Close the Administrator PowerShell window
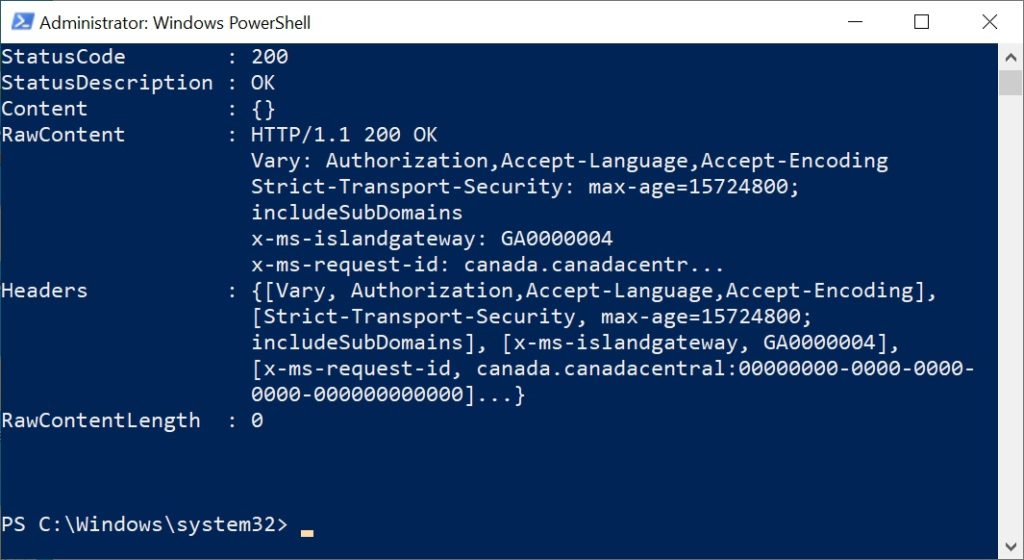Image resolution: width=1024 pixels, height=560 pixels. tap(989, 22)
